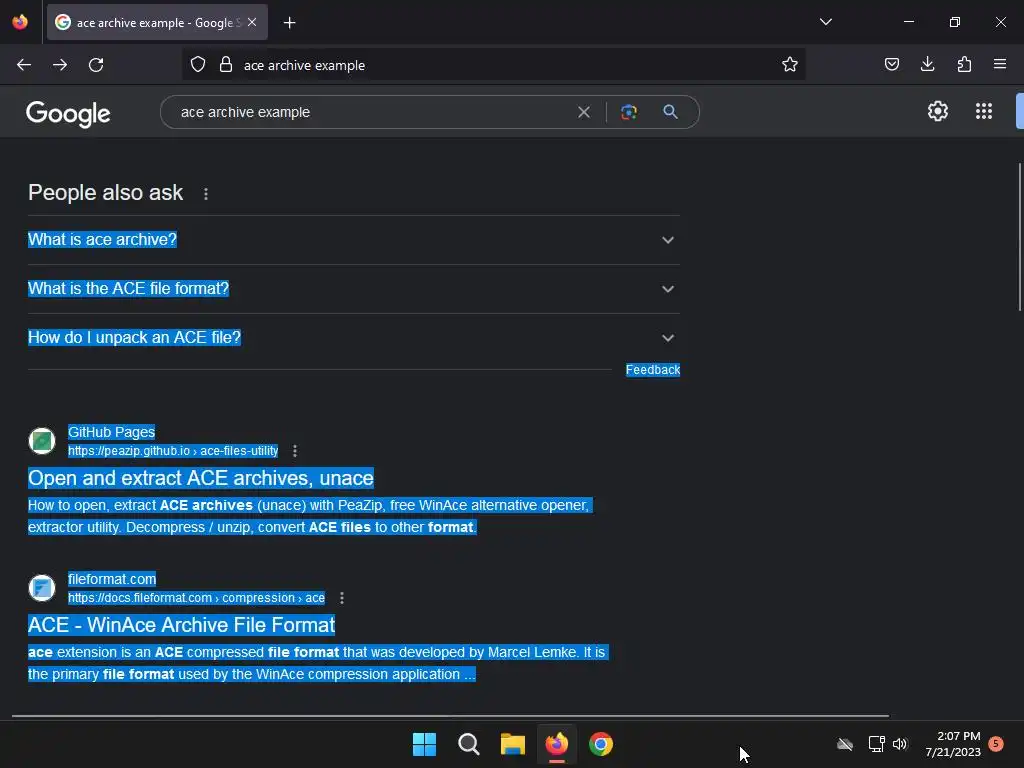Open the volume control tray icon
Image resolution: width=1024 pixels, height=768 pixels.
(x=900, y=744)
